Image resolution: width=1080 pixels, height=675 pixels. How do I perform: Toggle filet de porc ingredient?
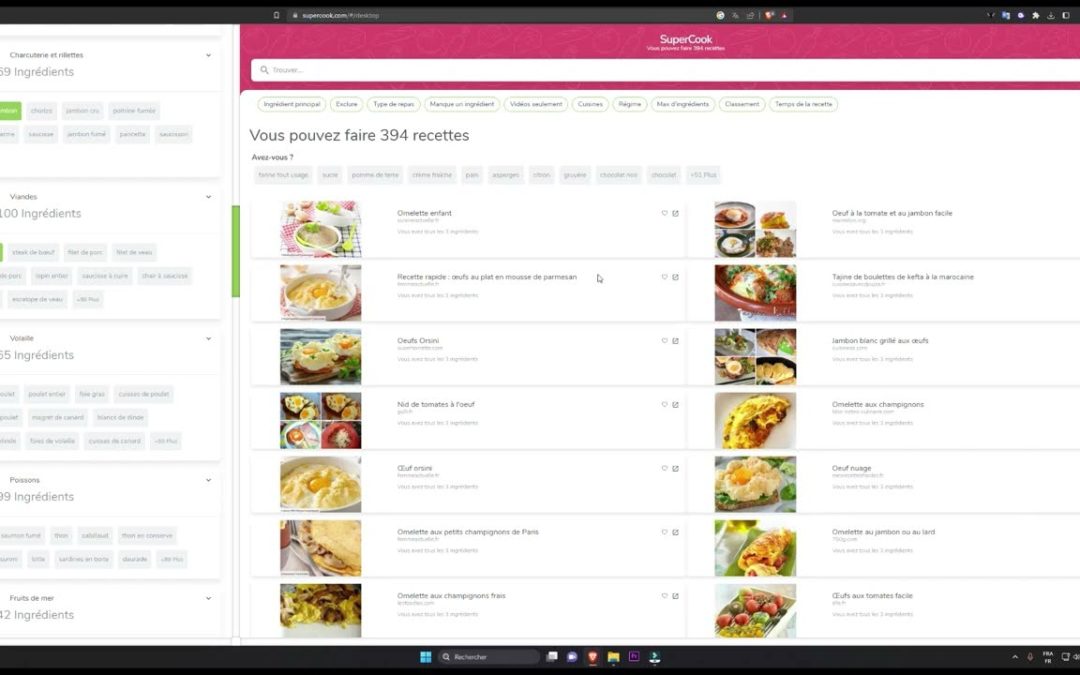(85, 253)
